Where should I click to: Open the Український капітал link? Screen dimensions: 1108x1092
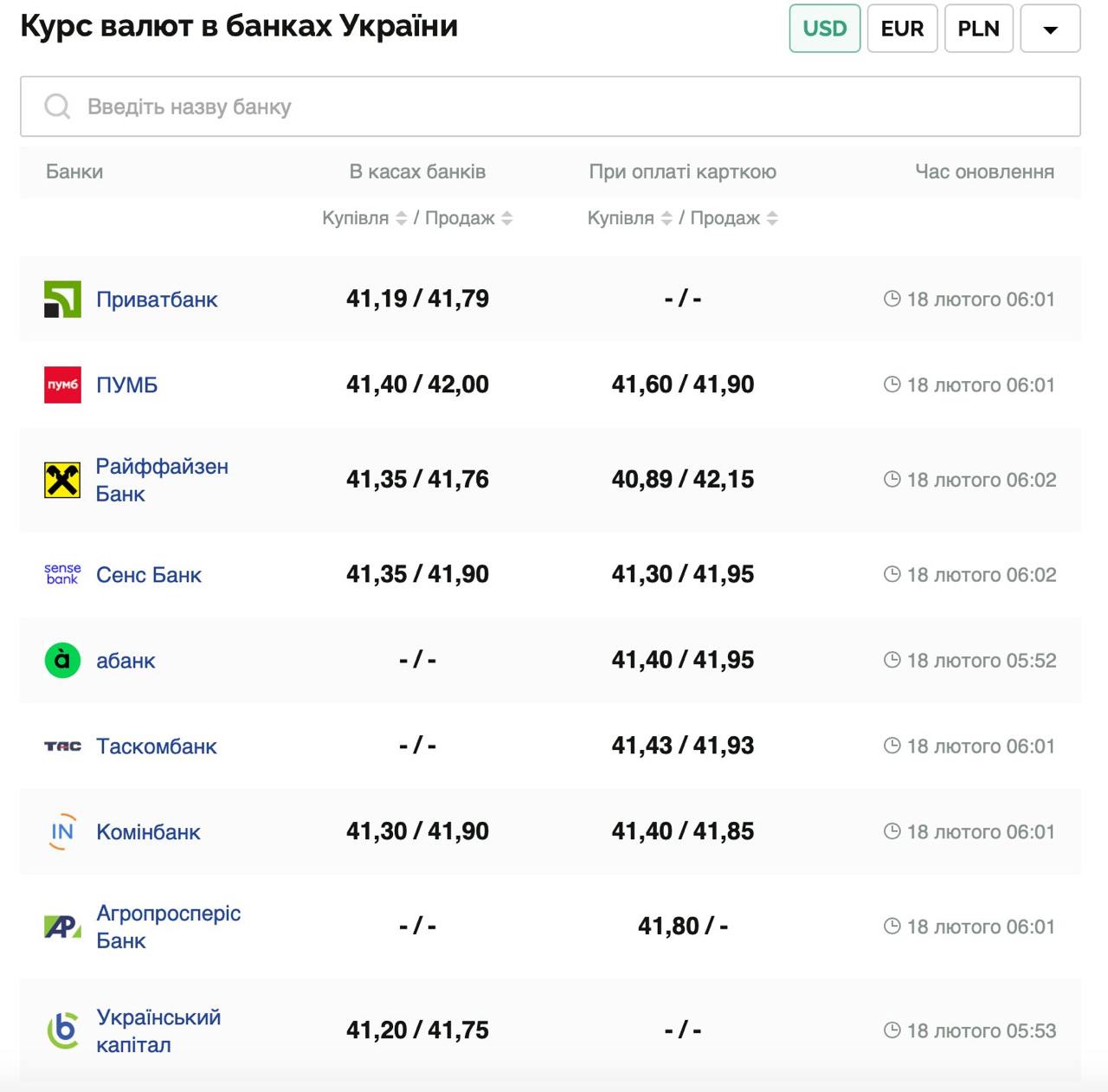pos(158,1031)
